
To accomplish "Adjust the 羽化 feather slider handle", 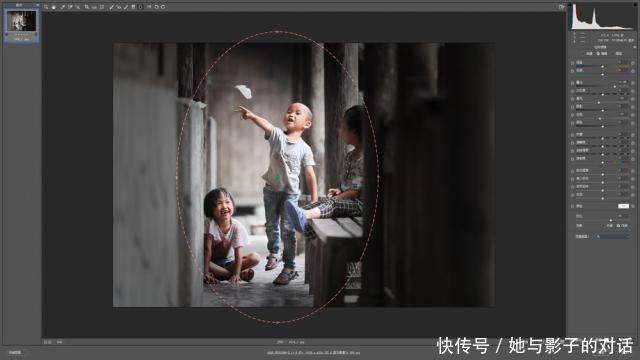I will (x=611, y=220).
